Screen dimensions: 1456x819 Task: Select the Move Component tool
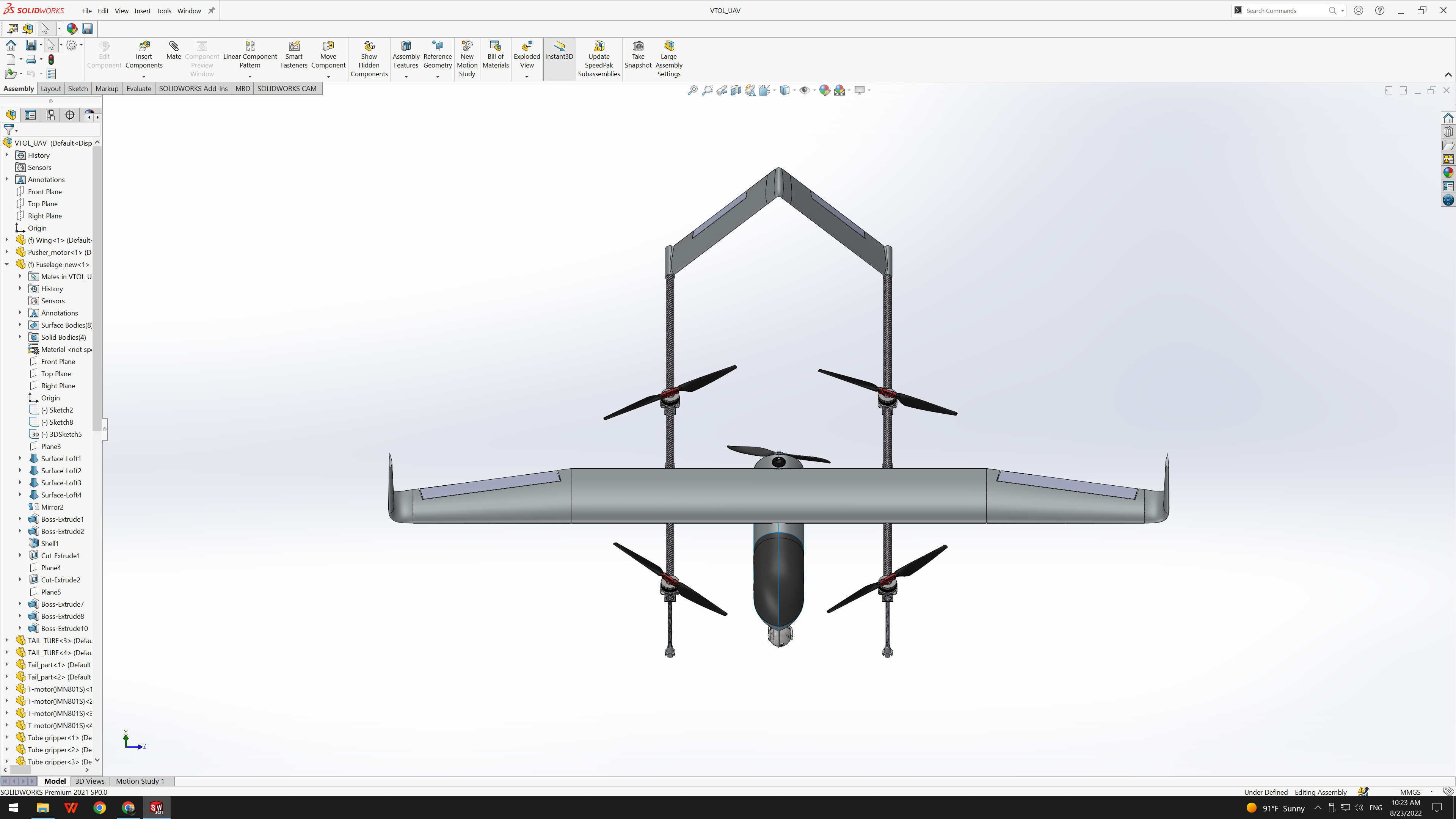328,55
